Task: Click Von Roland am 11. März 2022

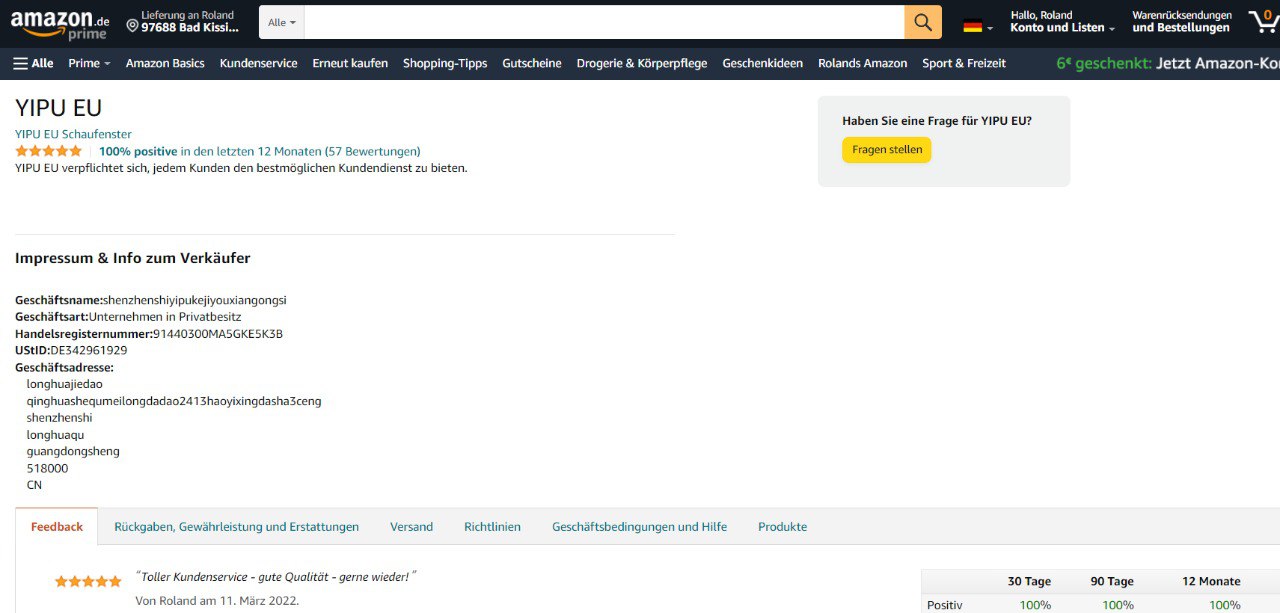Action: point(217,601)
